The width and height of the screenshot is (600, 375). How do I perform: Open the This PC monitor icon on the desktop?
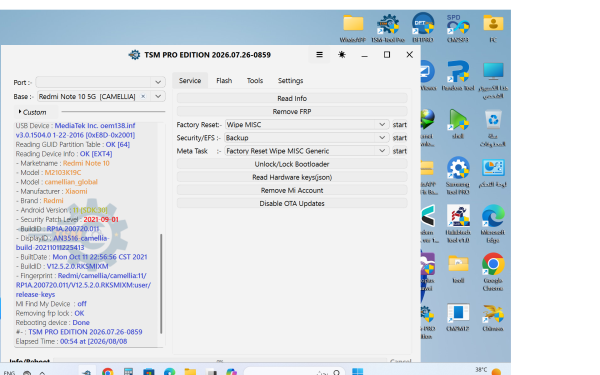coord(493,79)
